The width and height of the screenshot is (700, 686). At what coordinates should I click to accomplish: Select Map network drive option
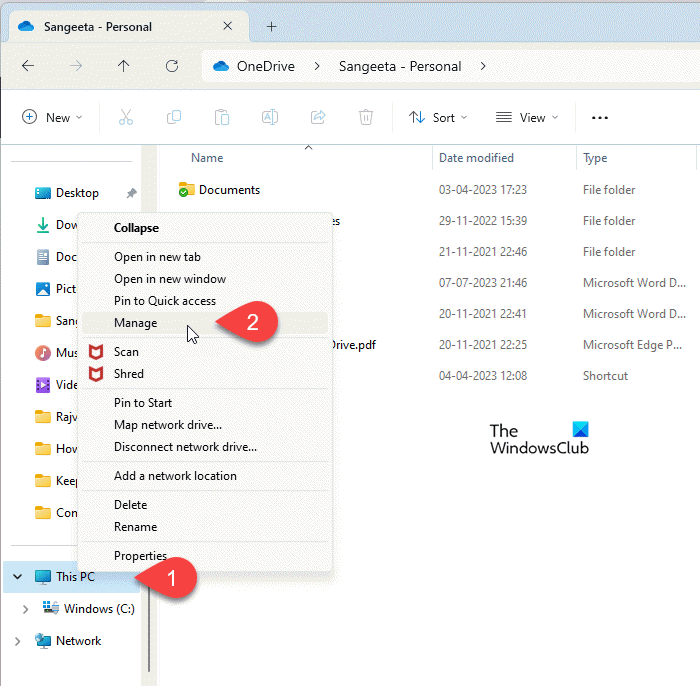click(x=168, y=425)
